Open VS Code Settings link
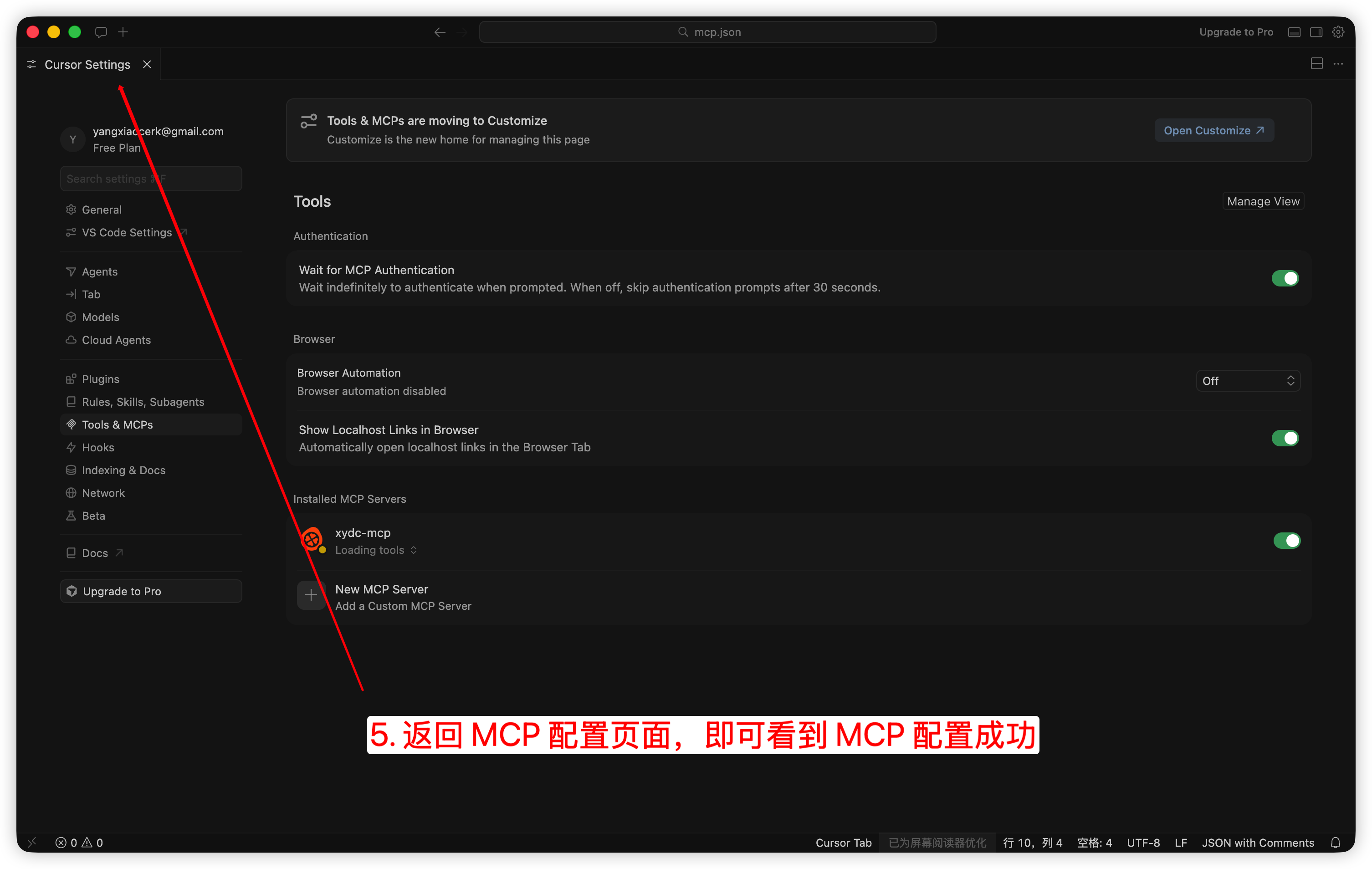Viewport: 1372px width, 869px height. (x=151, y=232)
